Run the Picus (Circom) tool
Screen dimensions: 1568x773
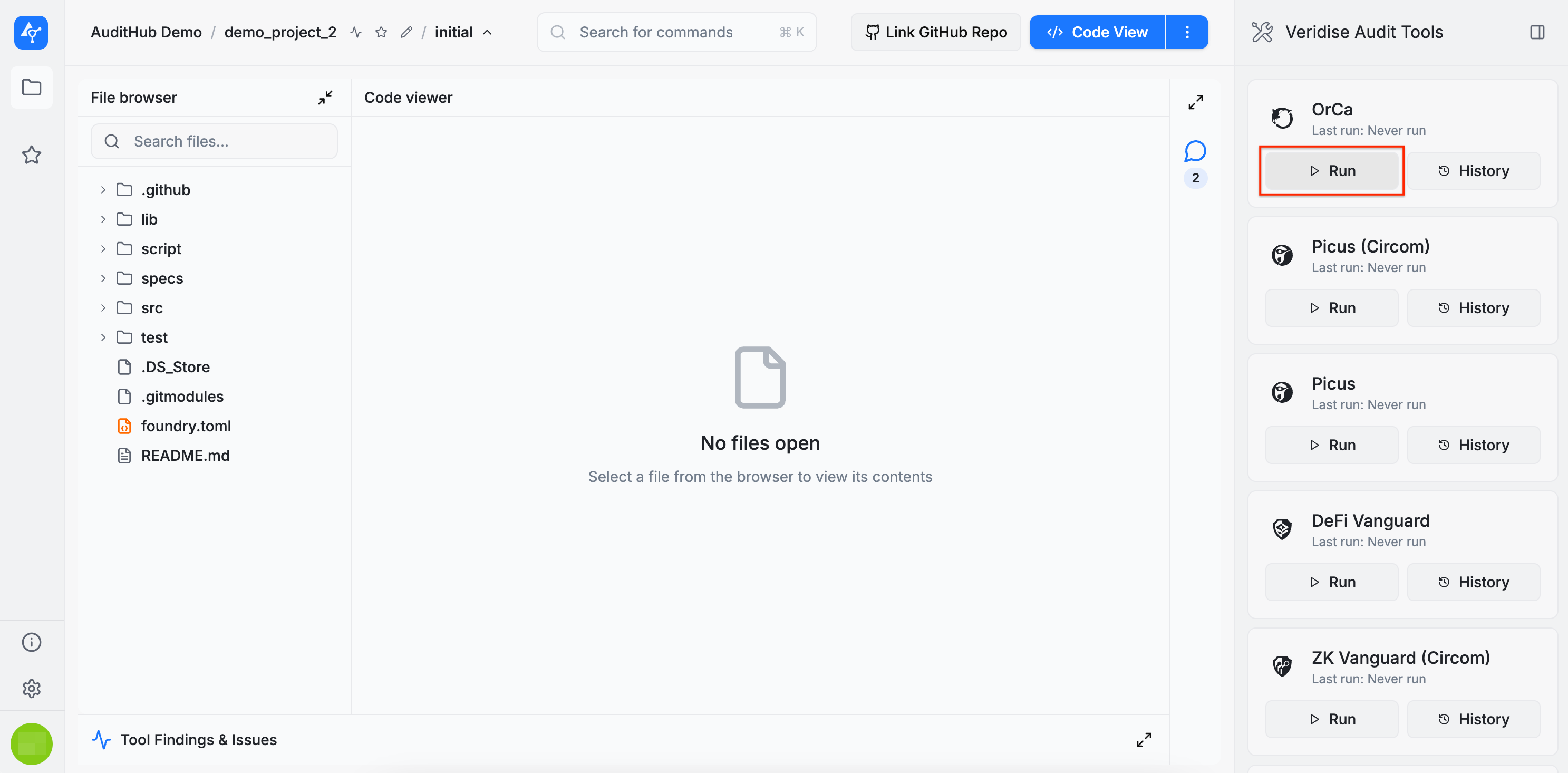coord(1332,308)
